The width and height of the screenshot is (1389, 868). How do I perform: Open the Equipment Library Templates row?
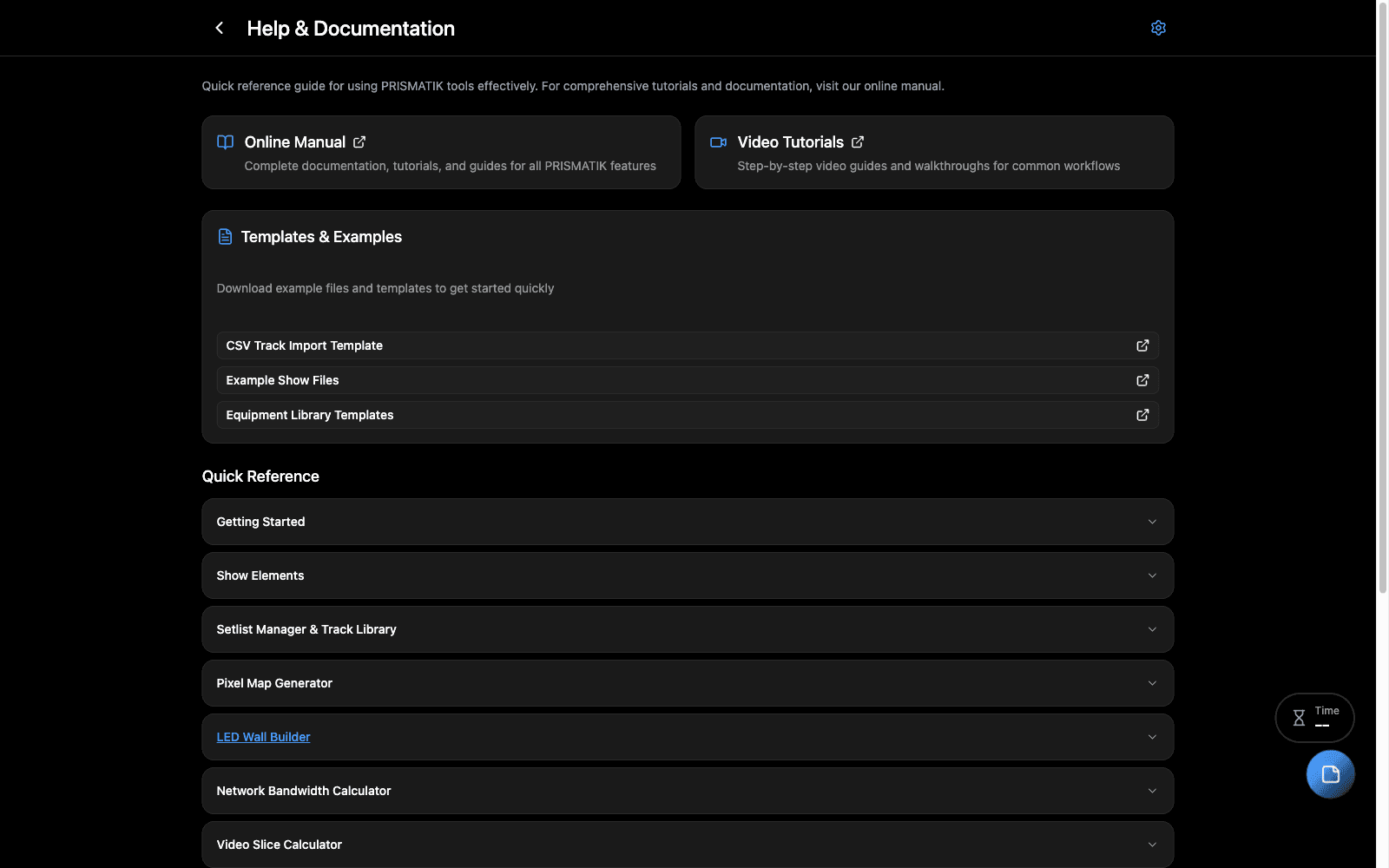[688, 415]
